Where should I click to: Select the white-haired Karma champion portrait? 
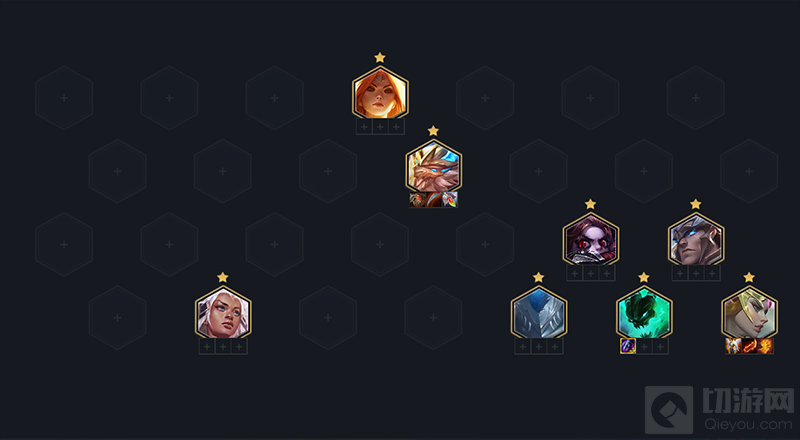[223, 313]
